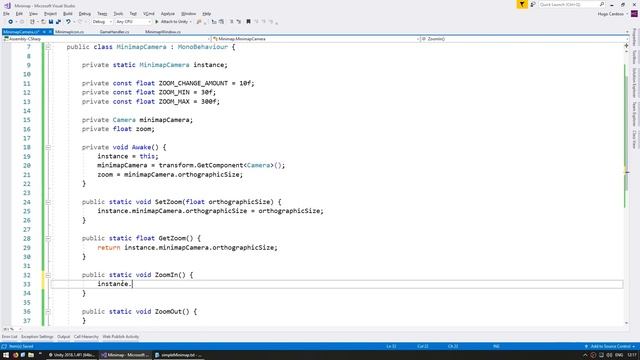640x360 pixels.
Task: Click the Save toolbar icon
Action: click(51, 22)
